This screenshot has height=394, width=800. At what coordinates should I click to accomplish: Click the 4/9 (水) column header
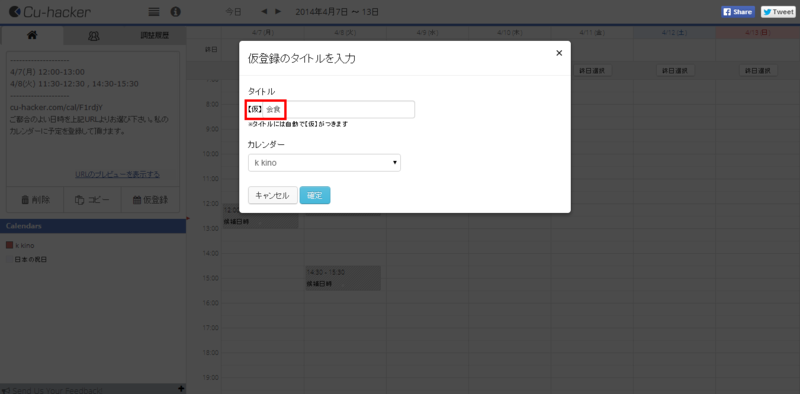tap(428, 33)
